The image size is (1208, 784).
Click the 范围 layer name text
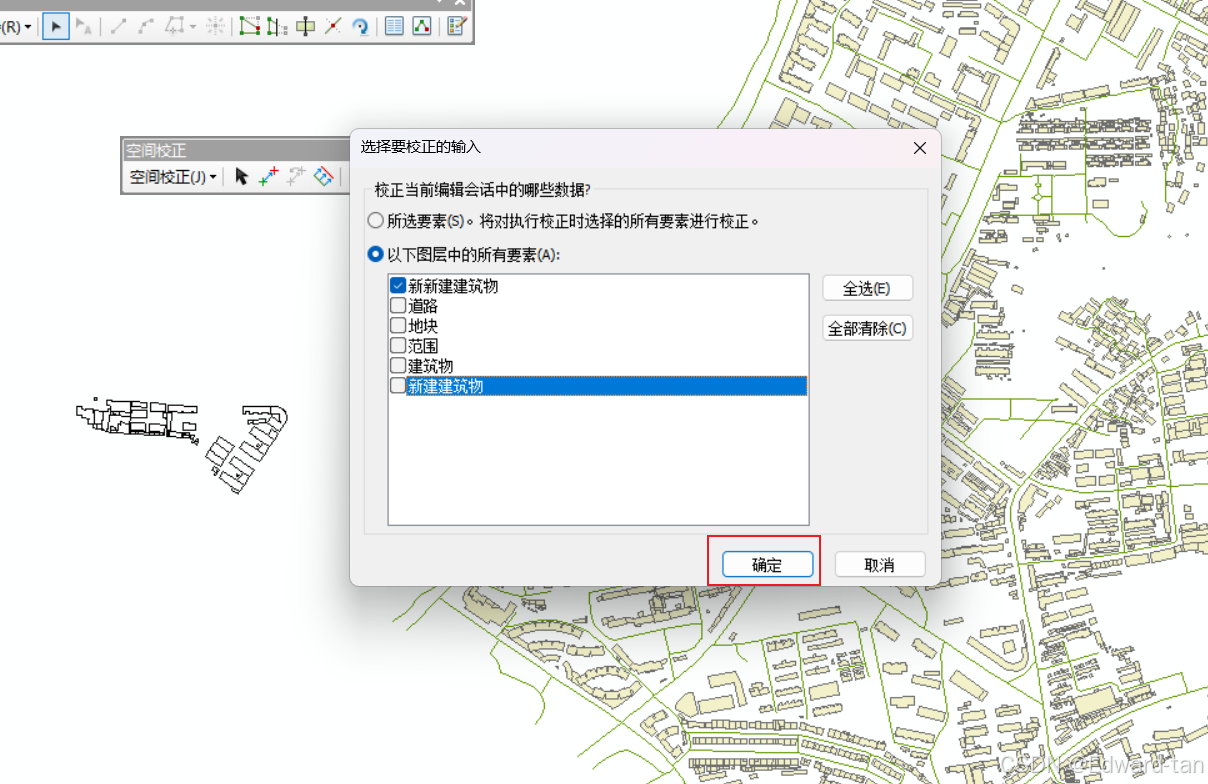(423, 346)
